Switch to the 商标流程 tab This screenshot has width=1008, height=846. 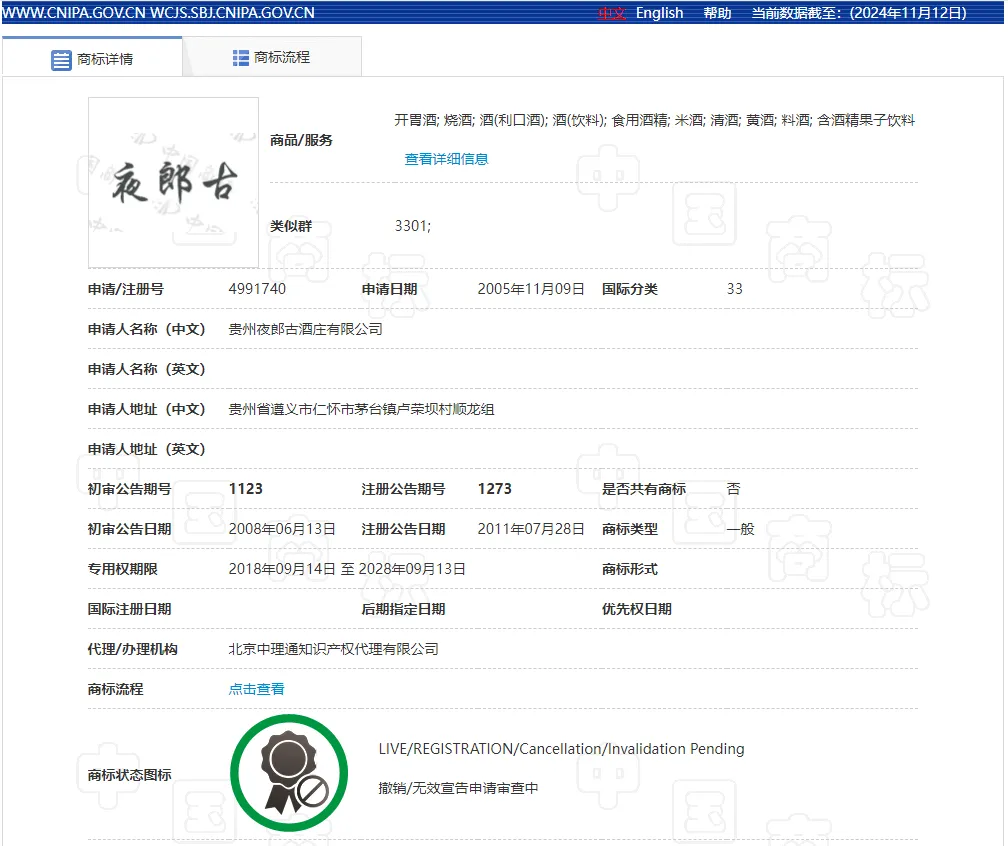pyautogui.click(x=272, y=57)
